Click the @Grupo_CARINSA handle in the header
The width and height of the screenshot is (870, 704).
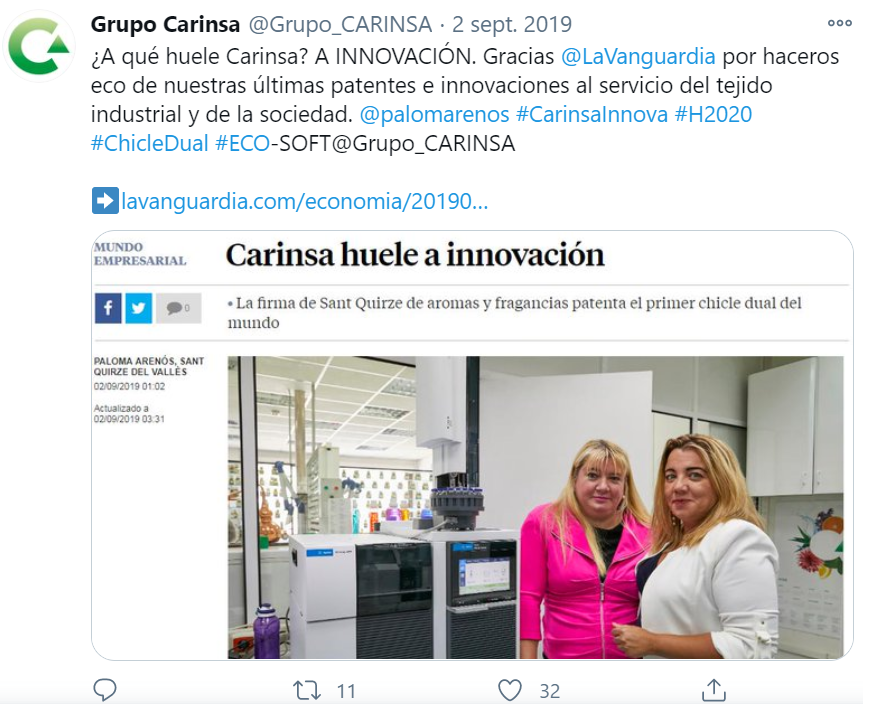tap(340, 24)
